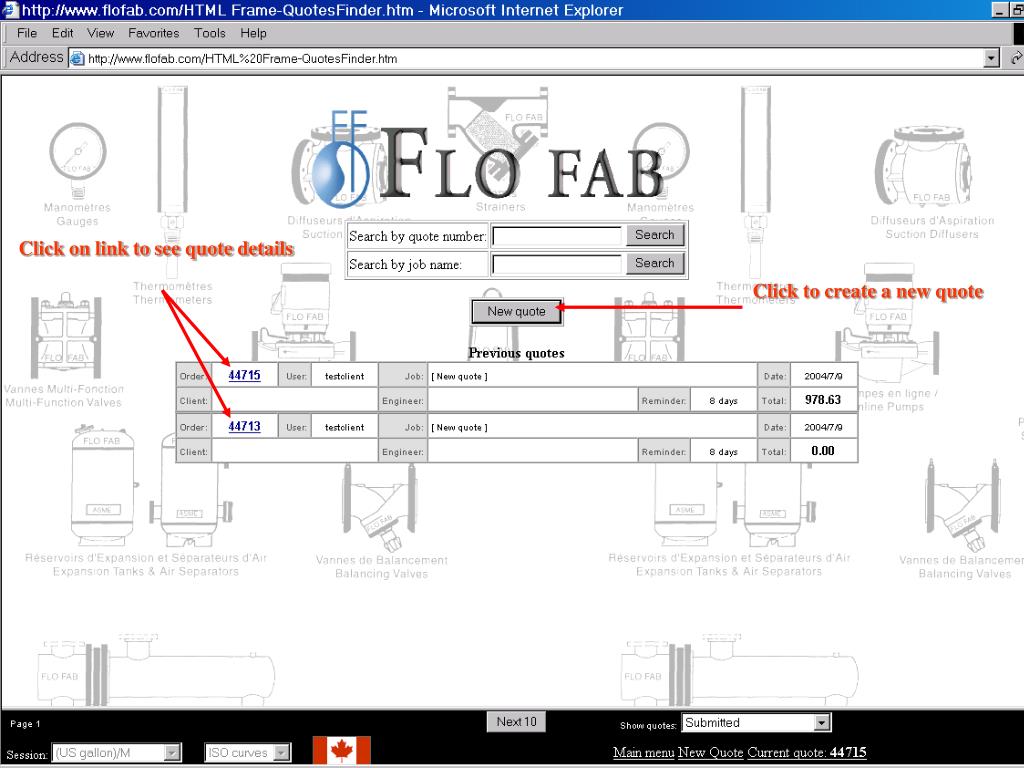This screenshot has width=1024, height=768.
Task: Open quote order 44713 link
Action: tap(244, 426)
